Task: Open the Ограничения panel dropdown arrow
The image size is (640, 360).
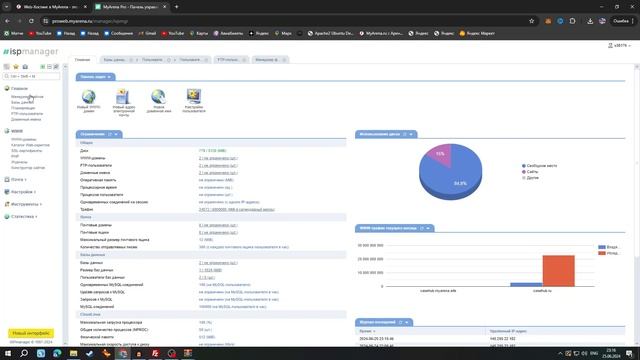Action: [116, 134]
